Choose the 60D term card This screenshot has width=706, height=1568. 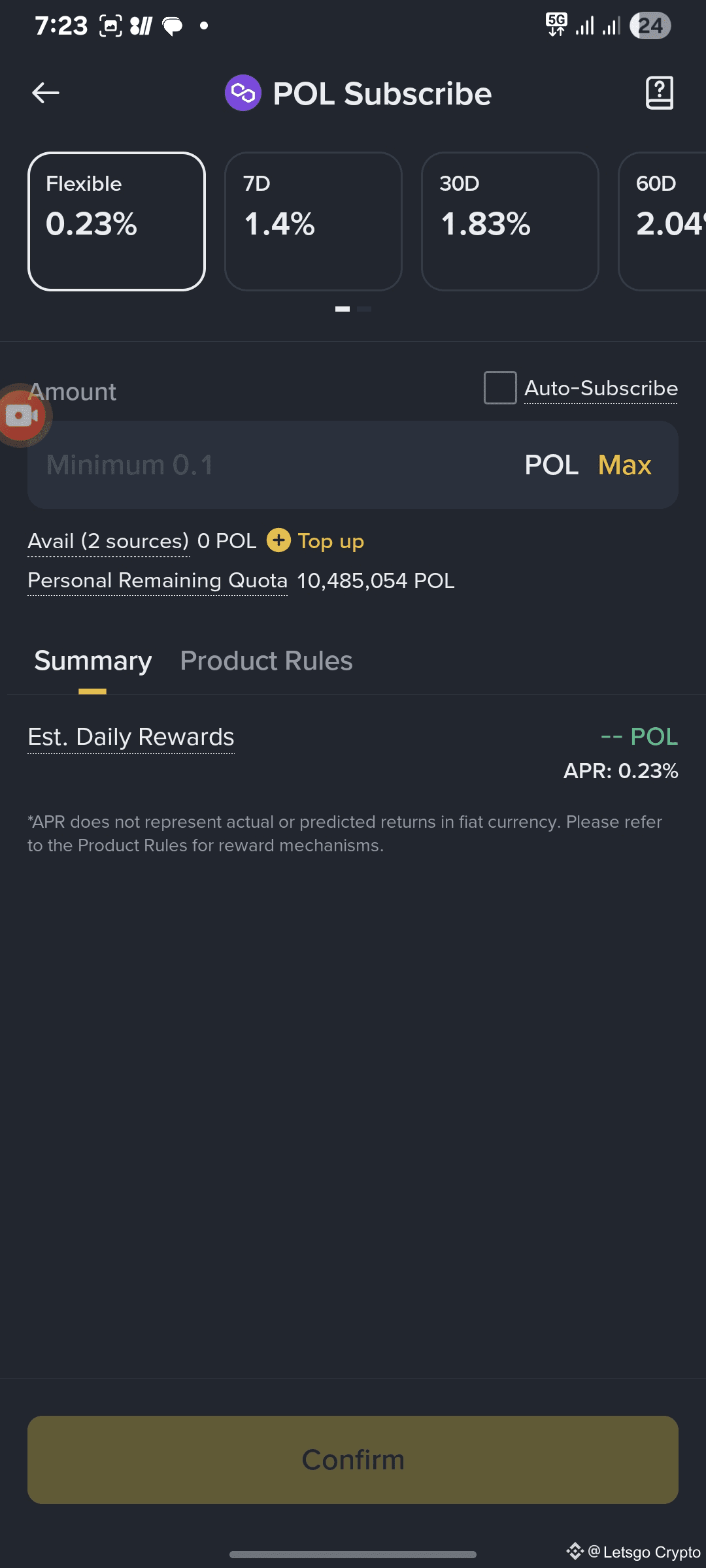pyautogui.click(x=664, y=221)
